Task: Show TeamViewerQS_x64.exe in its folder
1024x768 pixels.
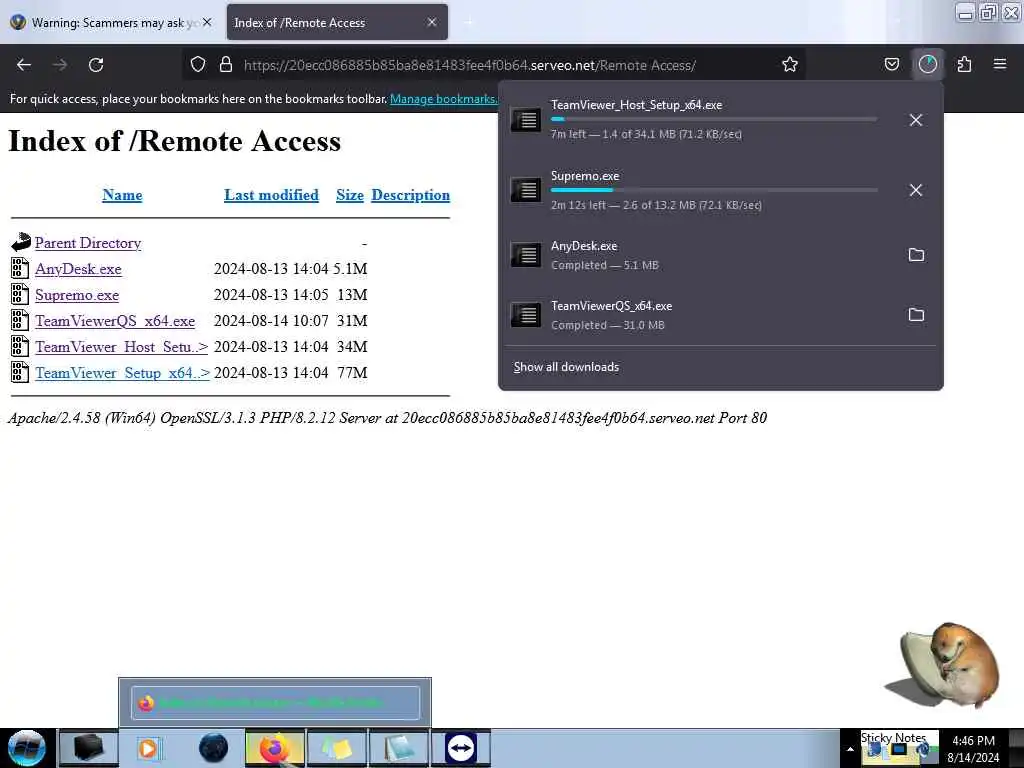Action: tap(916, 315)
